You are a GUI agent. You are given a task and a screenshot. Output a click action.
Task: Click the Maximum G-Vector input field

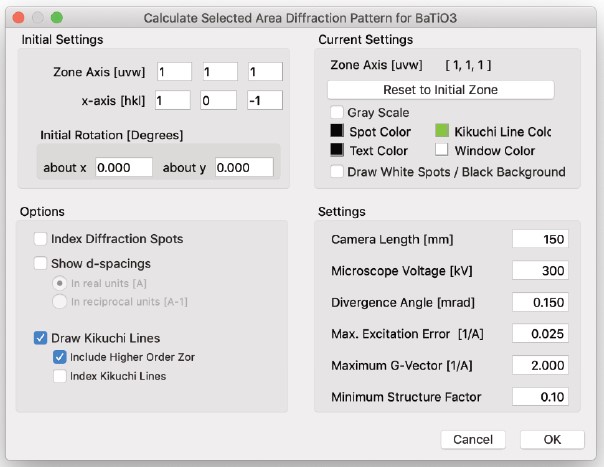540,366
